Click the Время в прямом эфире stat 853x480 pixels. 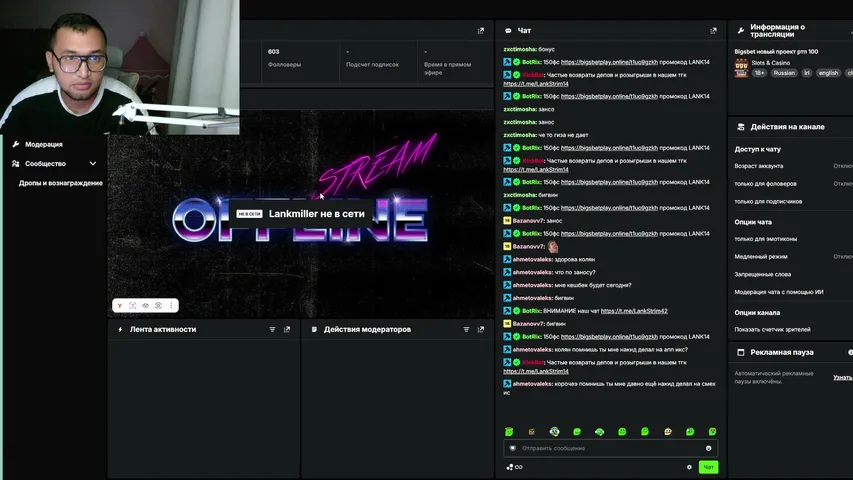coord(456,61)
